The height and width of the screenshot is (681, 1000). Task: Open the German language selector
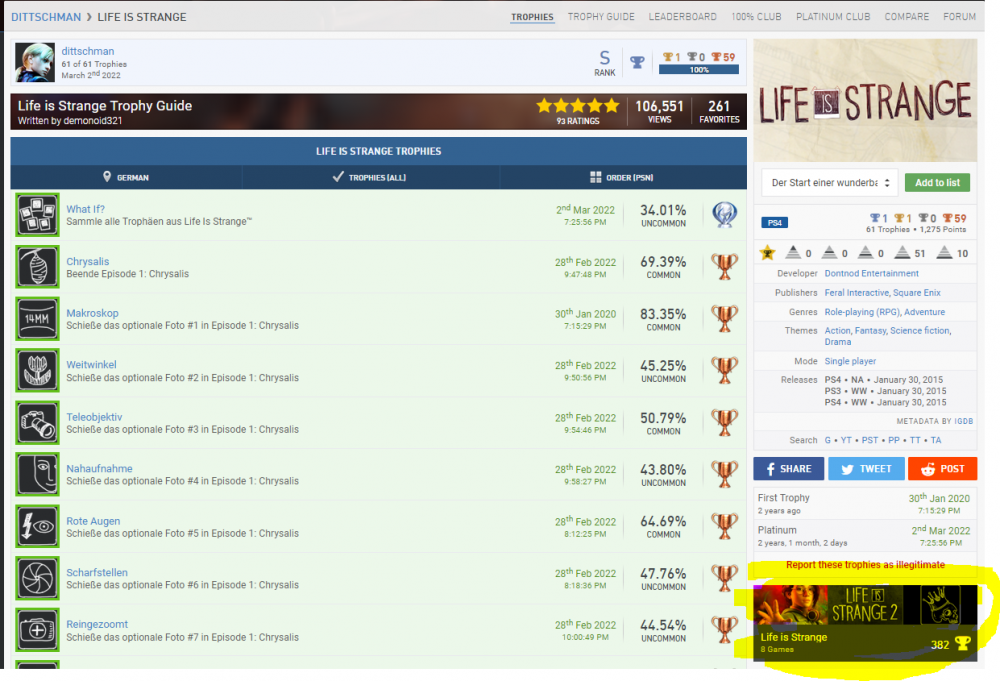point(126,177)
